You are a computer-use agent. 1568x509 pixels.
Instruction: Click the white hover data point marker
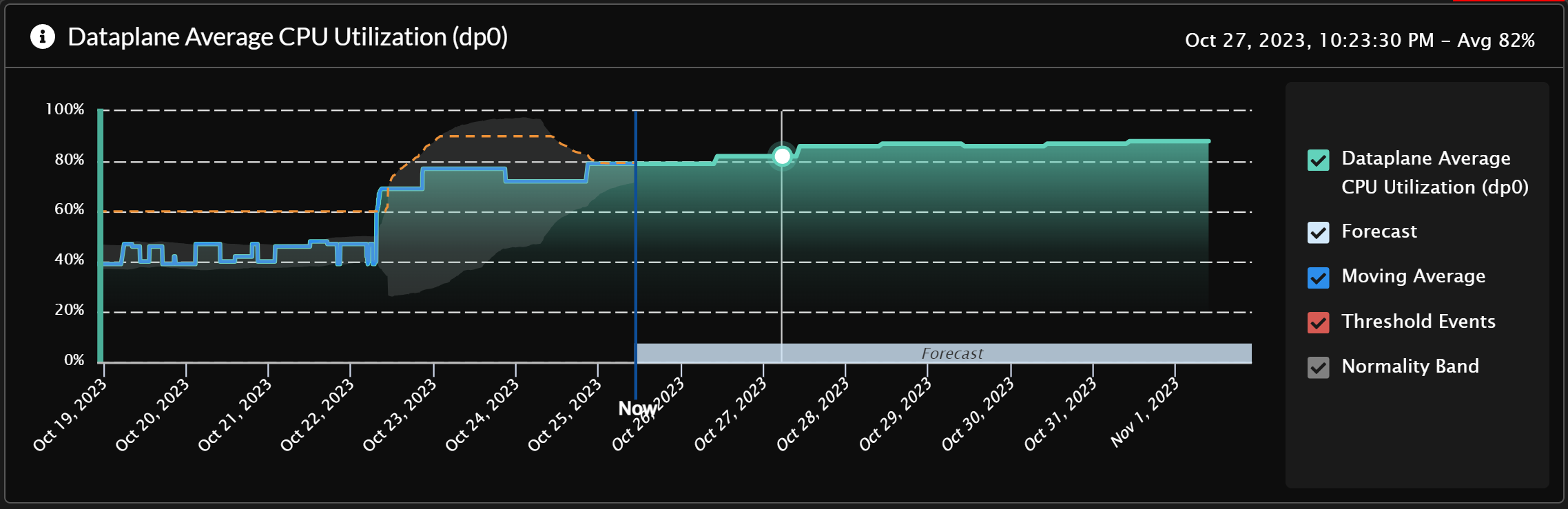click(x=782, y=156)
